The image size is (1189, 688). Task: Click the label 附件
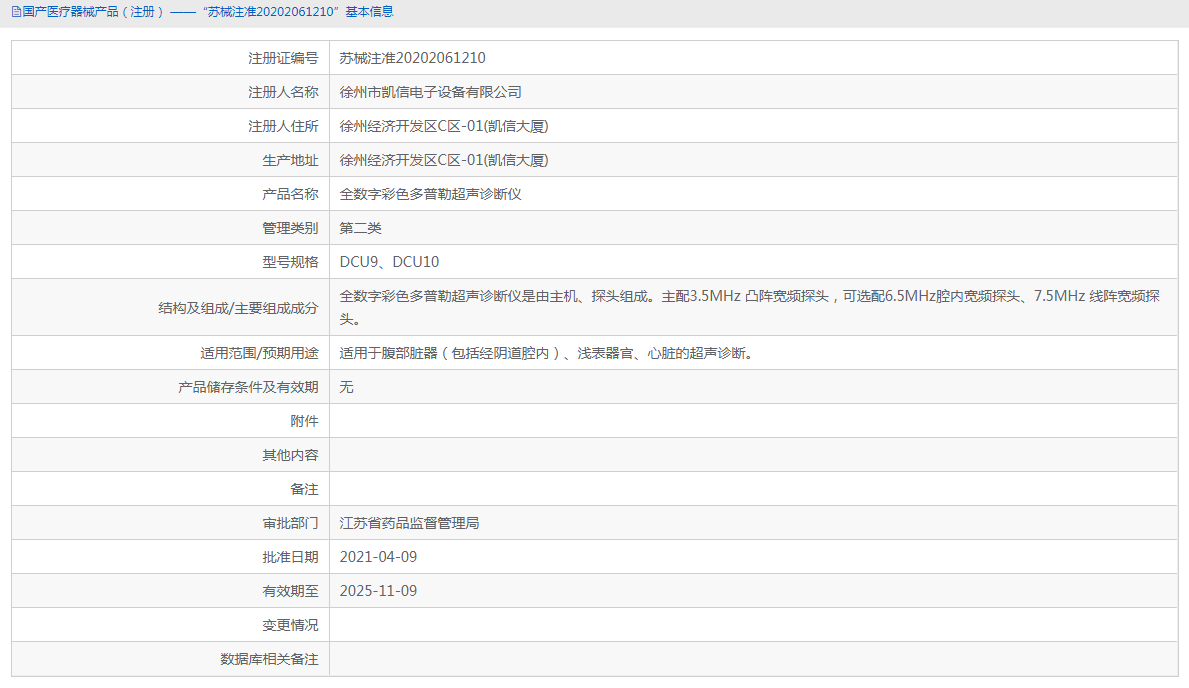click(x=304, y=421)
